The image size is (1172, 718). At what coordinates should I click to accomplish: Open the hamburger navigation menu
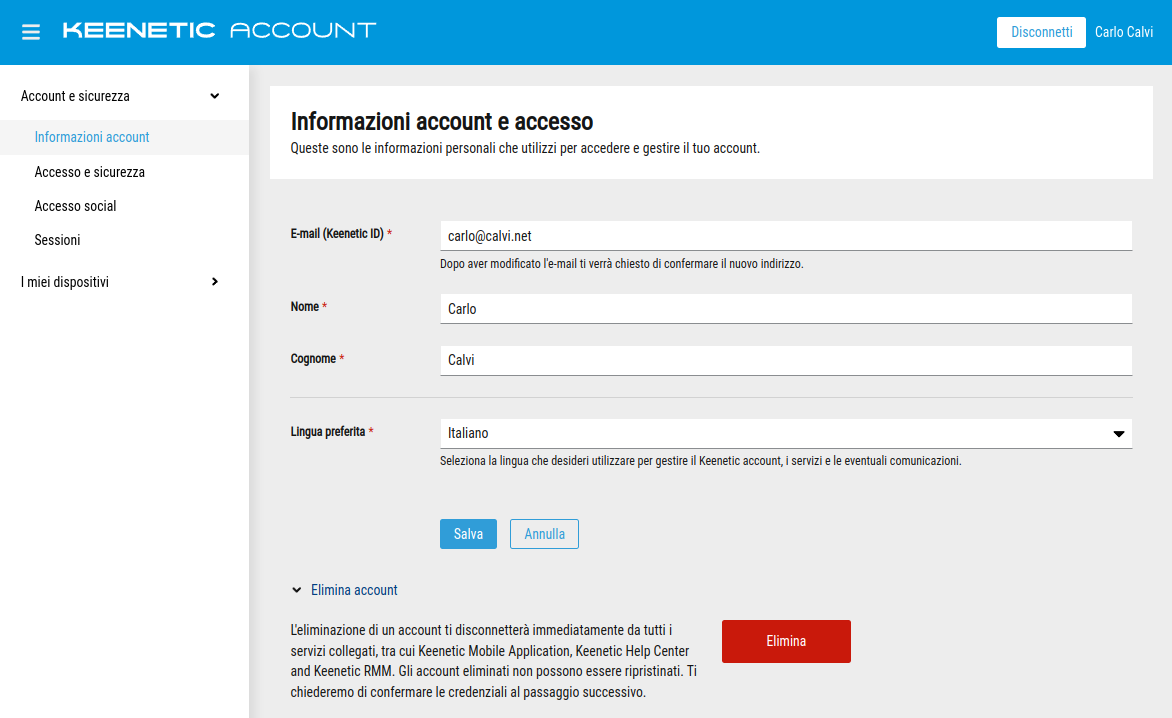pos(31,32)
